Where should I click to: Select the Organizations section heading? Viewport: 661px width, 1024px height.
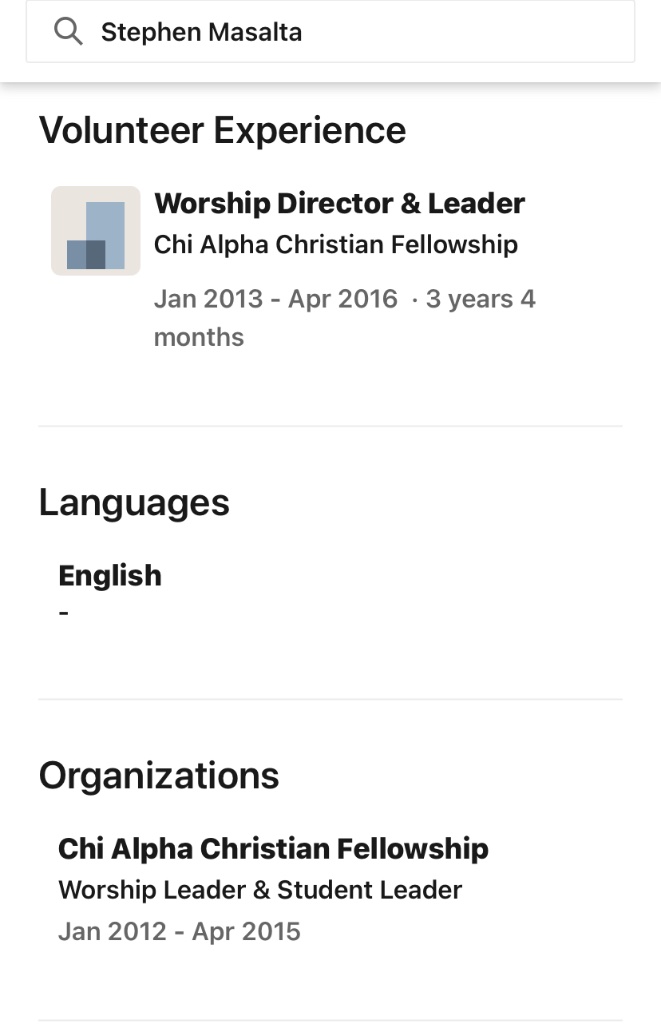(159, 776)
